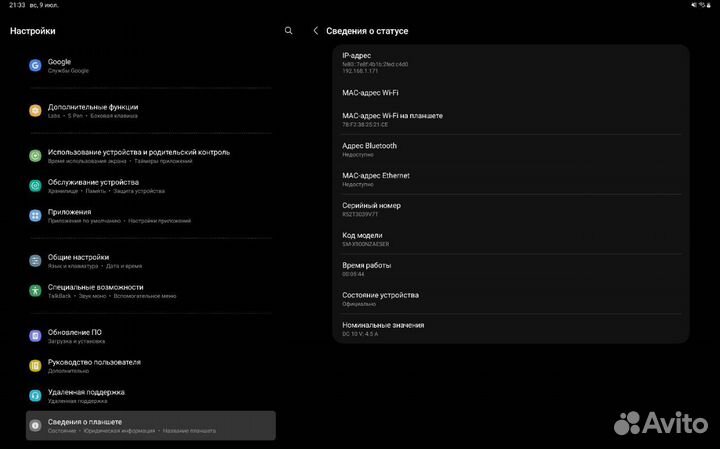720x449 pixels.
Task: Open Удаленная поддержка entry
Action: point(151,396)
